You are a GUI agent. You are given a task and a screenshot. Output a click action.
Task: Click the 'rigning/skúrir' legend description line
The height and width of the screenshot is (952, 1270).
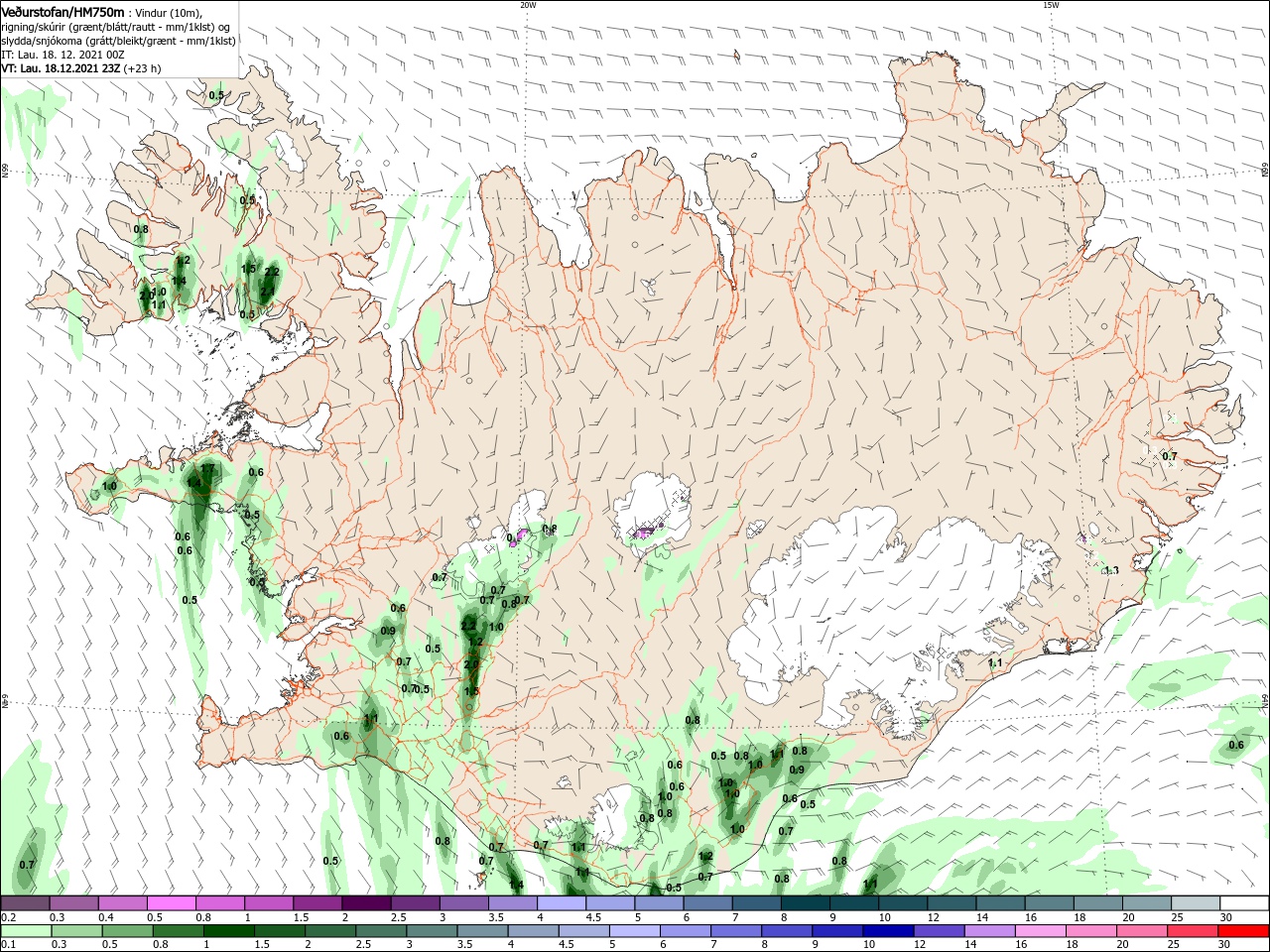click(116, 27)
